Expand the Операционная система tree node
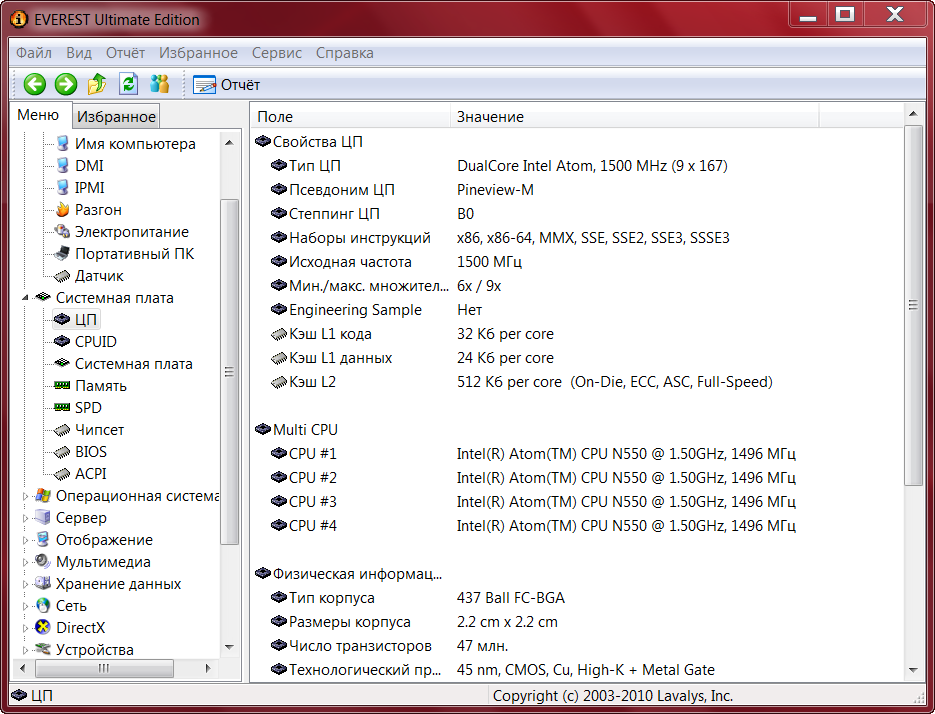 click(x=26, y=496)
